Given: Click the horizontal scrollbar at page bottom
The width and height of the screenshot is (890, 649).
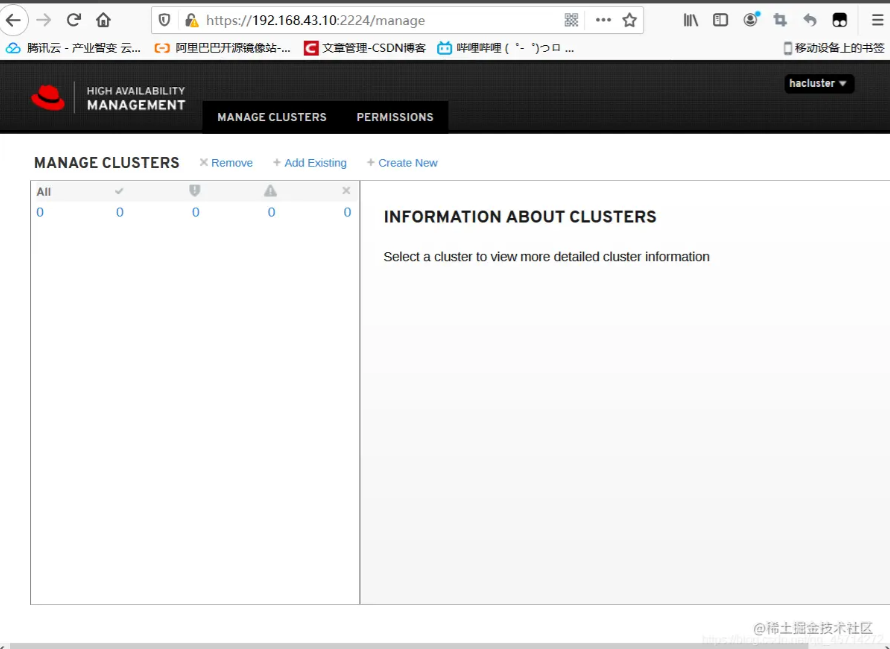Looking at the screenshot, I should pyautogui.click(x=409, y=646).
